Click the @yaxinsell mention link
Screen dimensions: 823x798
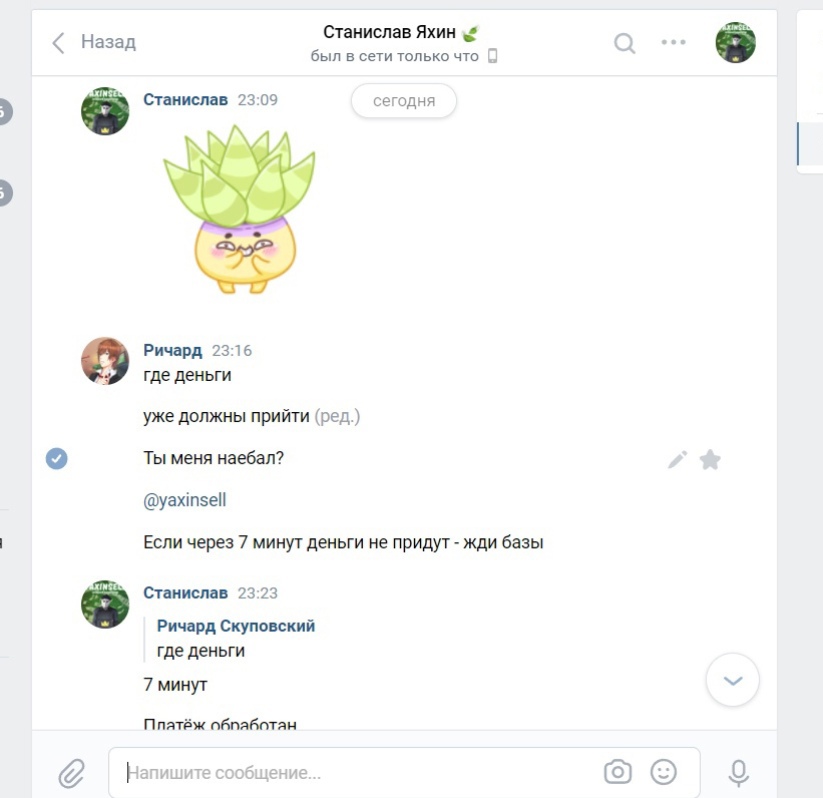tap(184, 500)
